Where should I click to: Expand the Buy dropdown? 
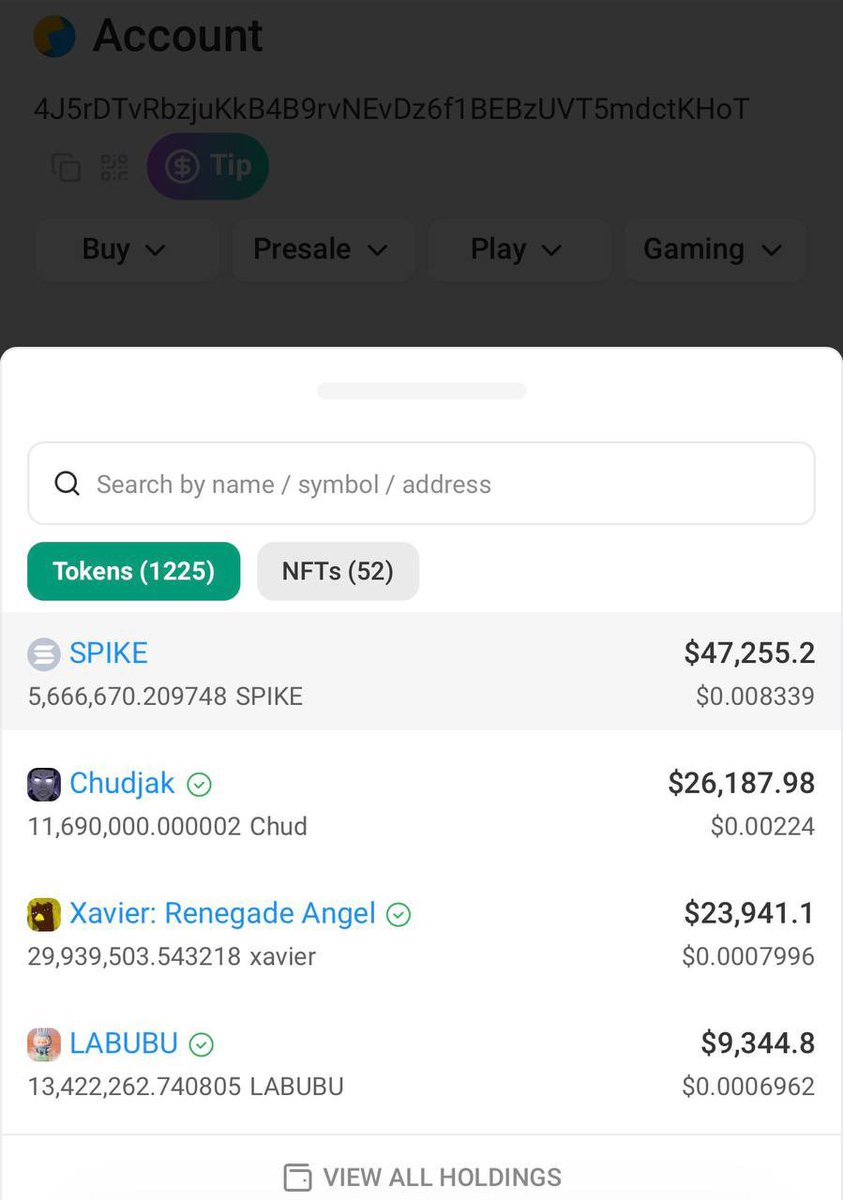(x=125, y=249)
